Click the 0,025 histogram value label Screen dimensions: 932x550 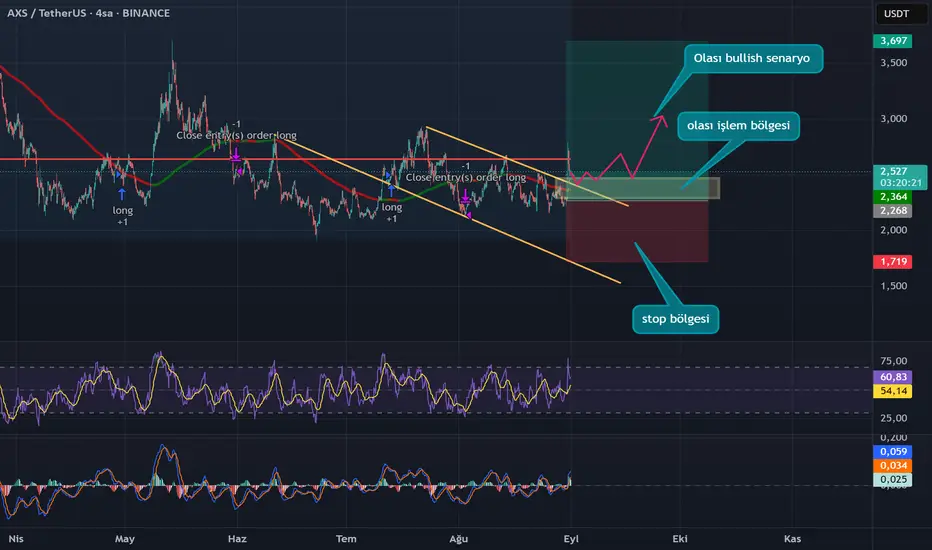tap(893, 479)
